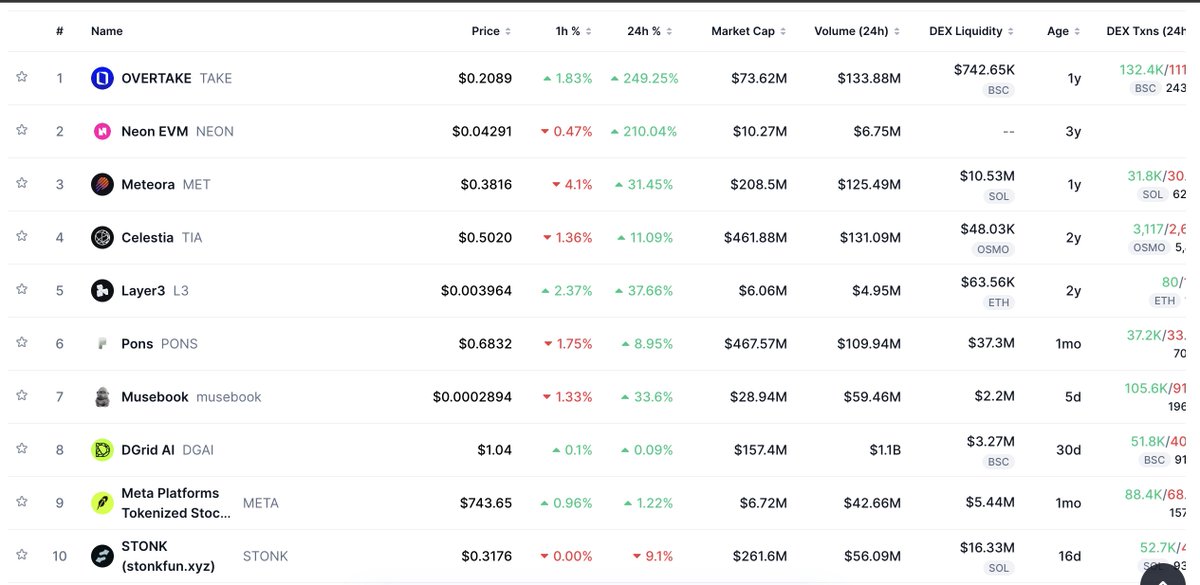Open the Neon EVM token page
This screenshot has width=1200, height=585.
pos(155,131)
